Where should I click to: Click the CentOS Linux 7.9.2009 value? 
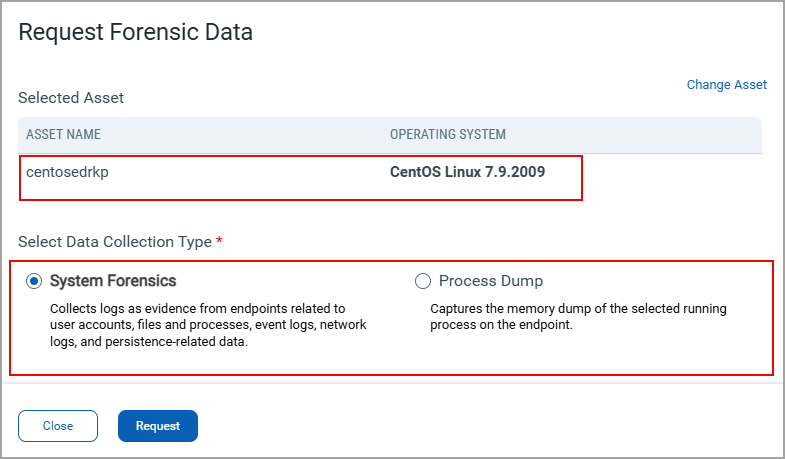click(x=468, y=171)
